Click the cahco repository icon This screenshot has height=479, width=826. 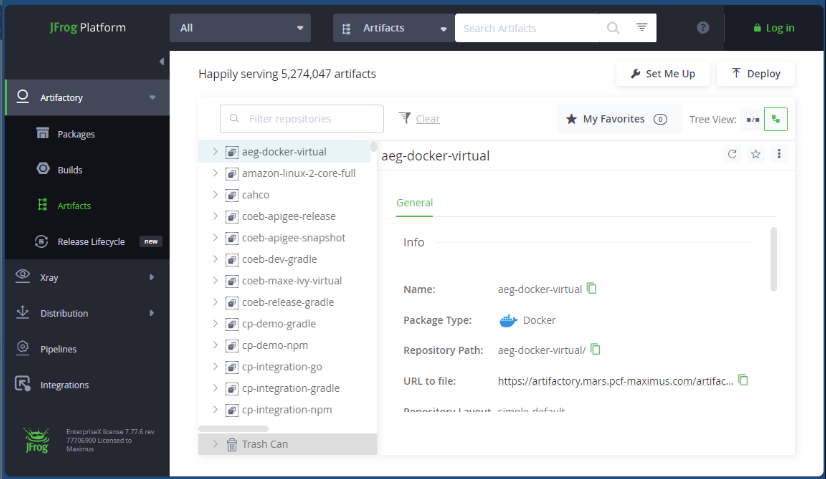(232, 195)
